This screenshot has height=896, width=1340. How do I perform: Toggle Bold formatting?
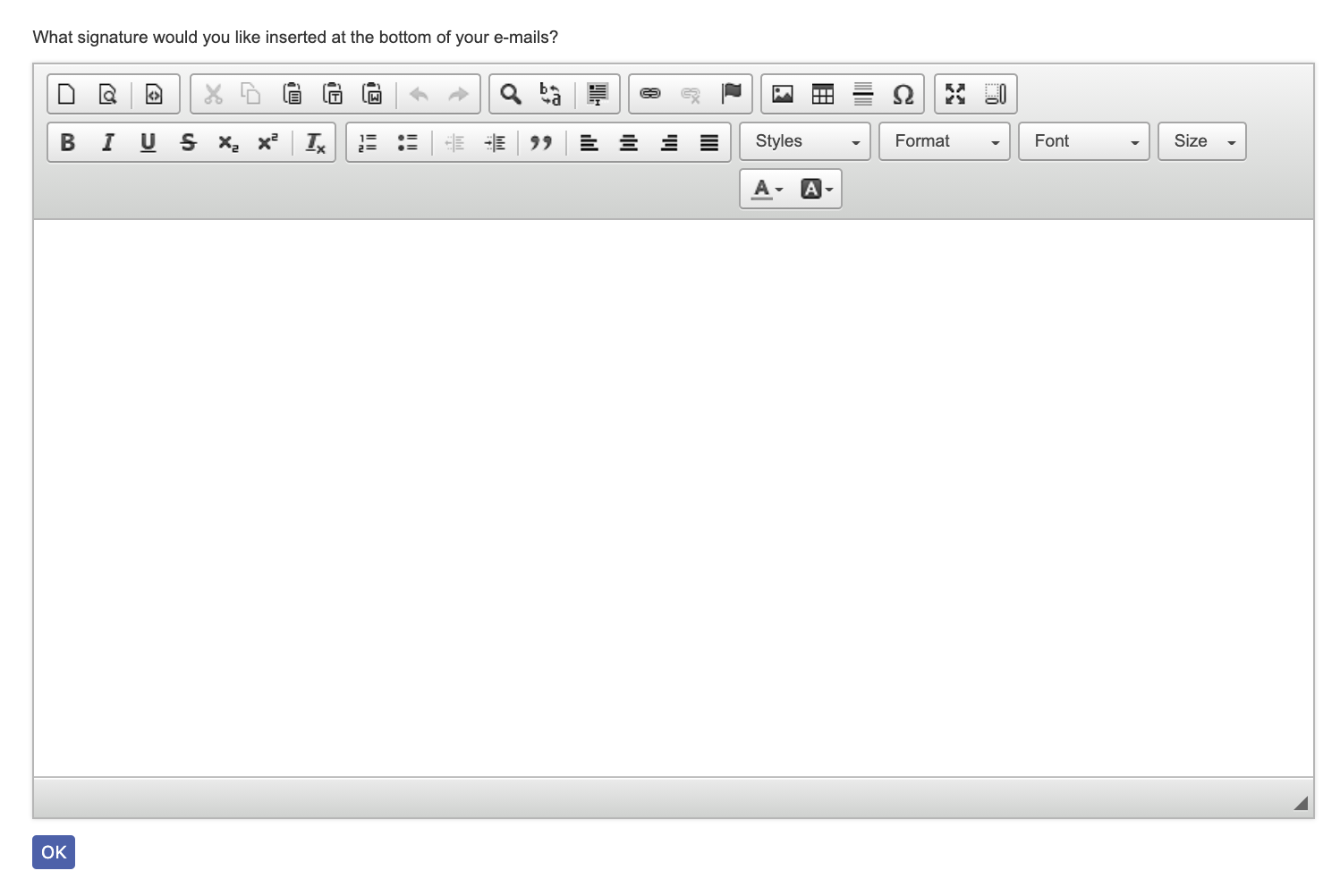[67, 142]
